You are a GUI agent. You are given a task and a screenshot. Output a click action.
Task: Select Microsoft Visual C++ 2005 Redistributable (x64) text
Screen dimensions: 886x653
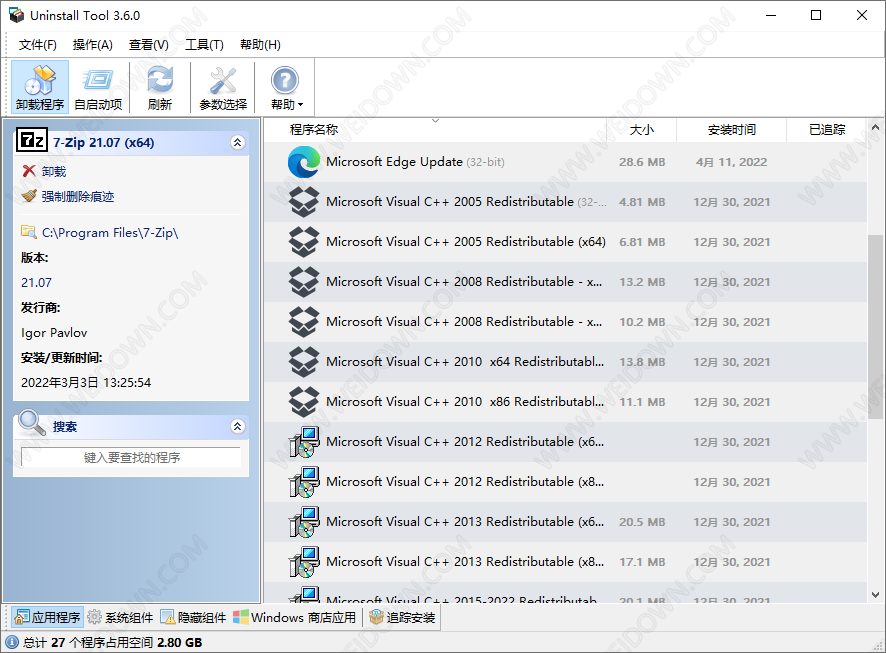click(466, 242)
